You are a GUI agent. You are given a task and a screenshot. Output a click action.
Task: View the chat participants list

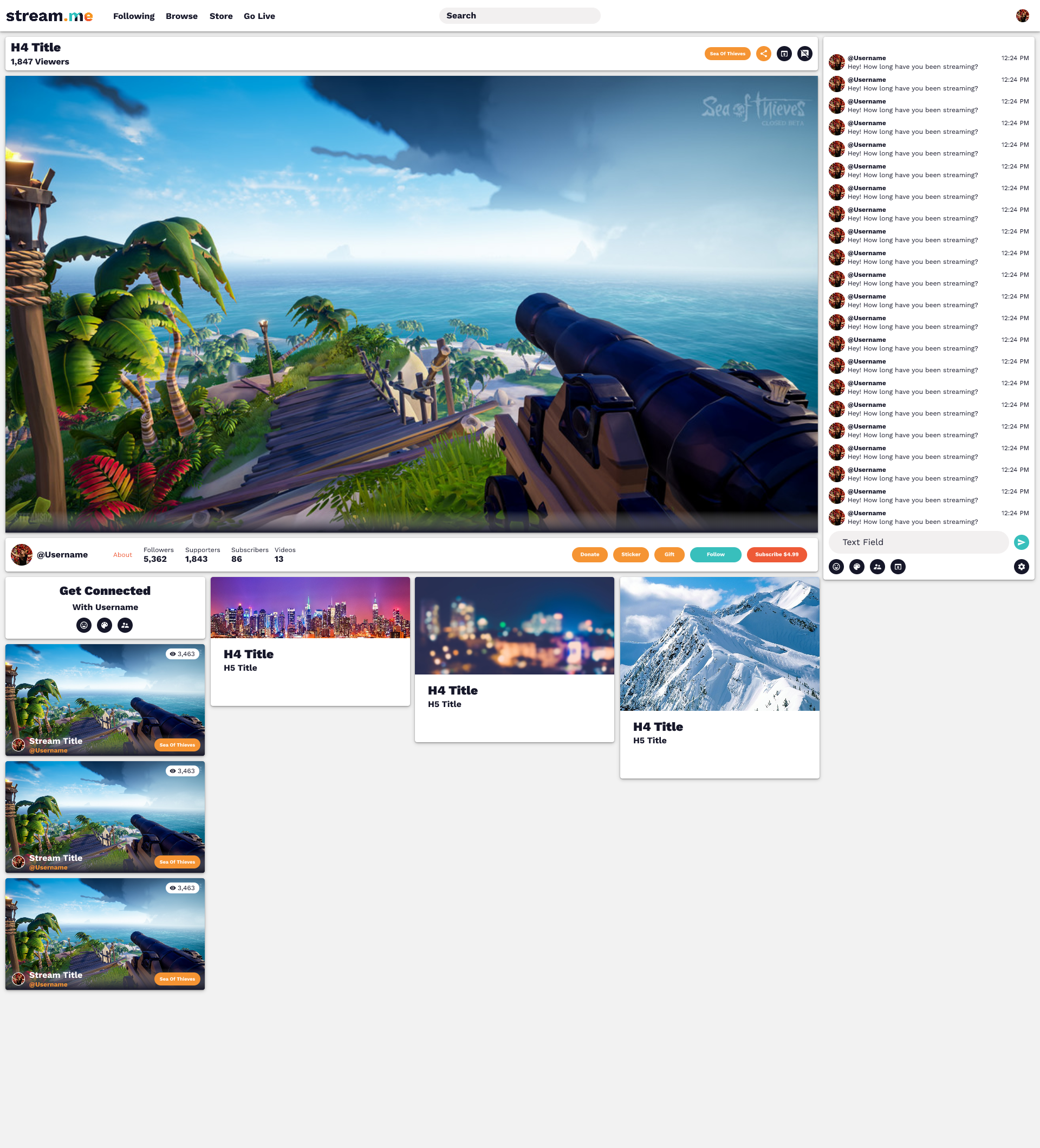pyautogui.click(x=877, y=567)
